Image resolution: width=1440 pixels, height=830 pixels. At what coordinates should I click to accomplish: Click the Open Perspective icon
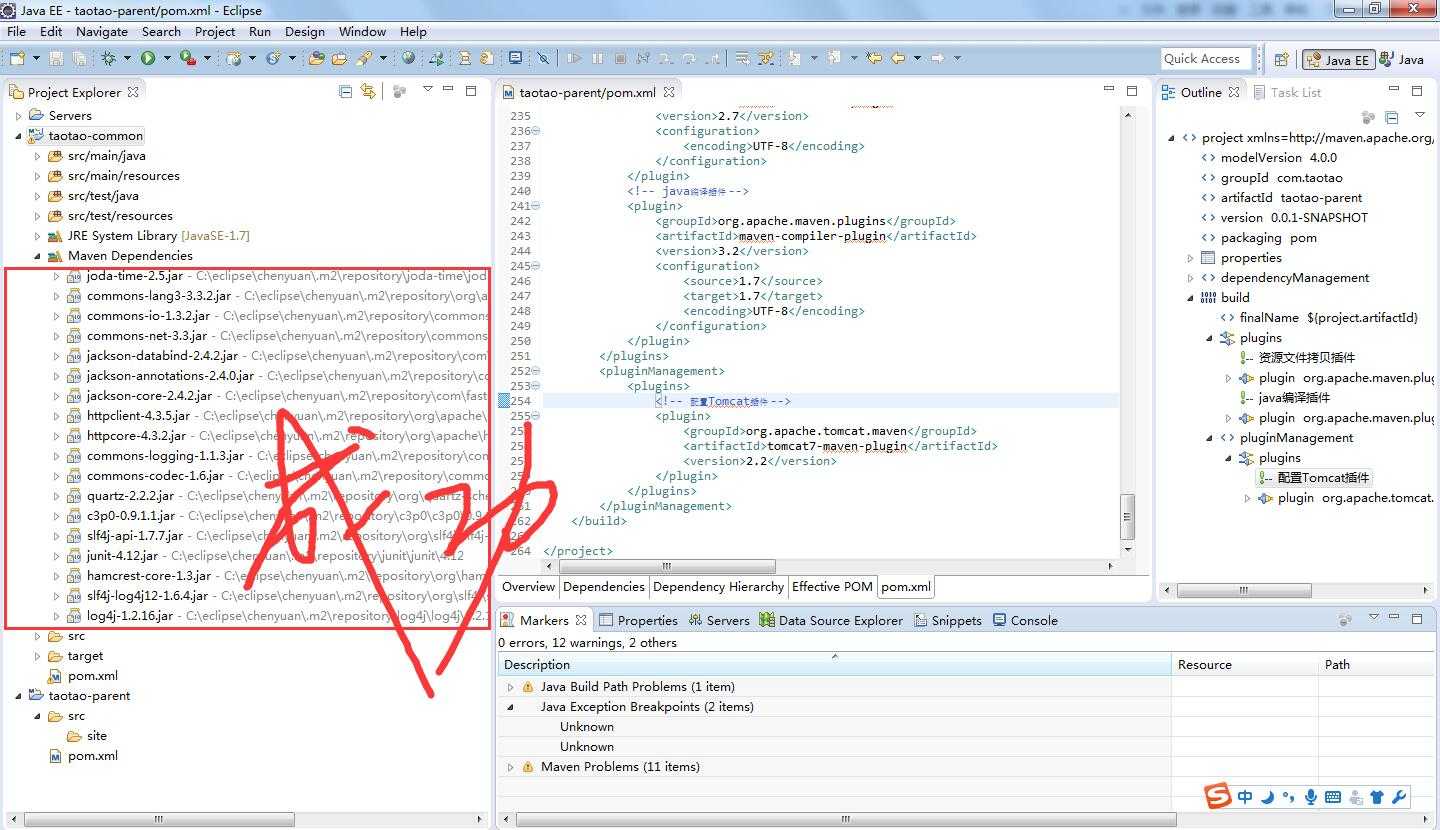click(1280, 59)
